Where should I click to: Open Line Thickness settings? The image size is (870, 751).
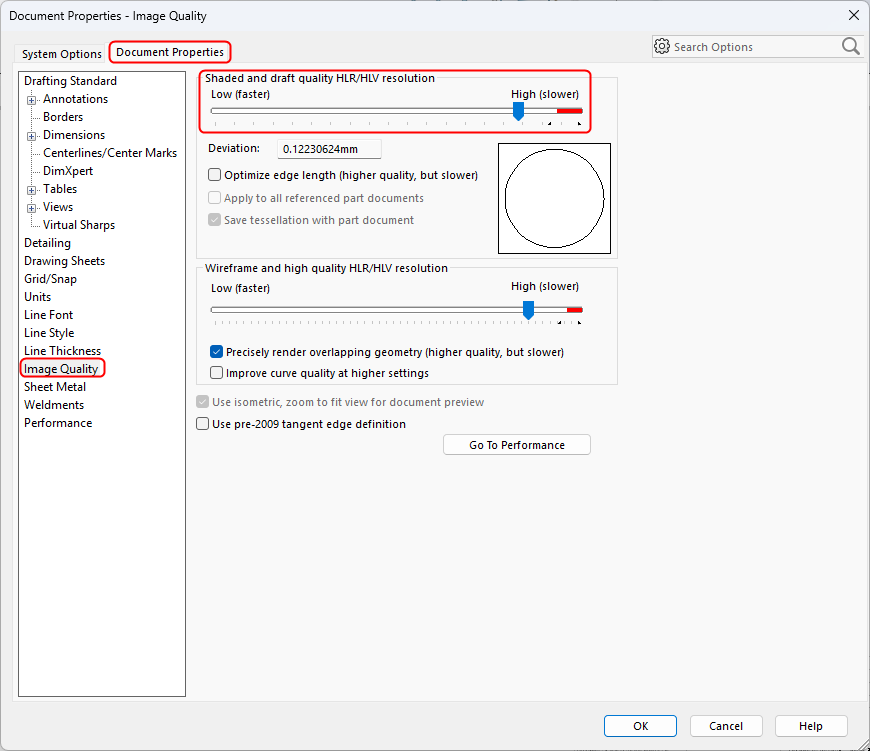62,351
